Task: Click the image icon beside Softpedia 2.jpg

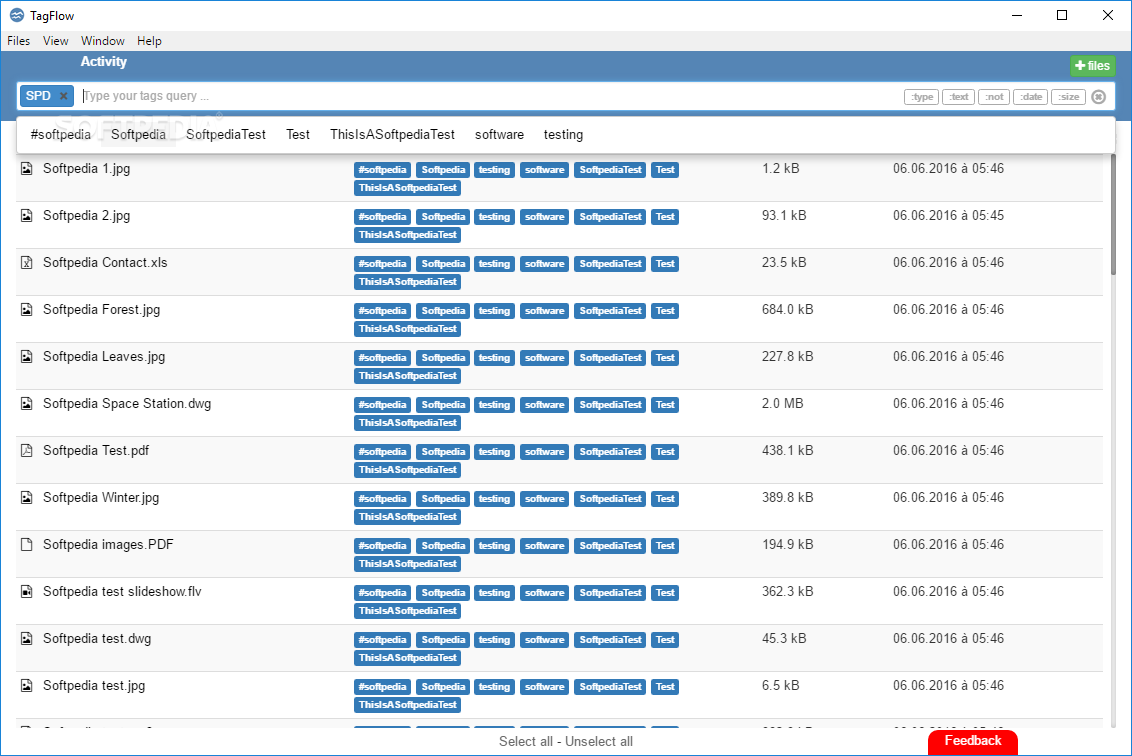Action: coord(27,216)
